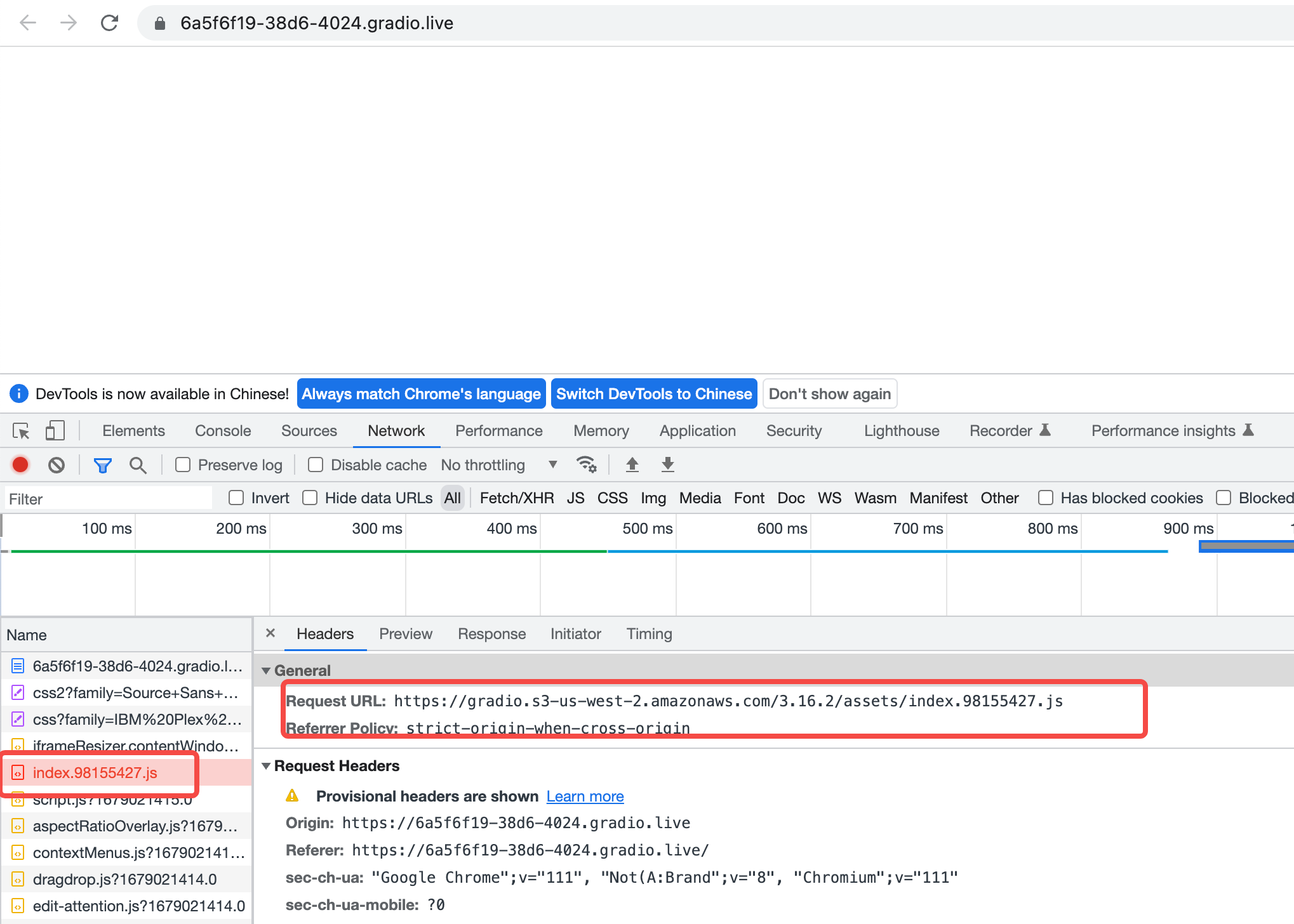Reload the browser page
Viewport: 1294px width, 924px height.
(110, 23)
